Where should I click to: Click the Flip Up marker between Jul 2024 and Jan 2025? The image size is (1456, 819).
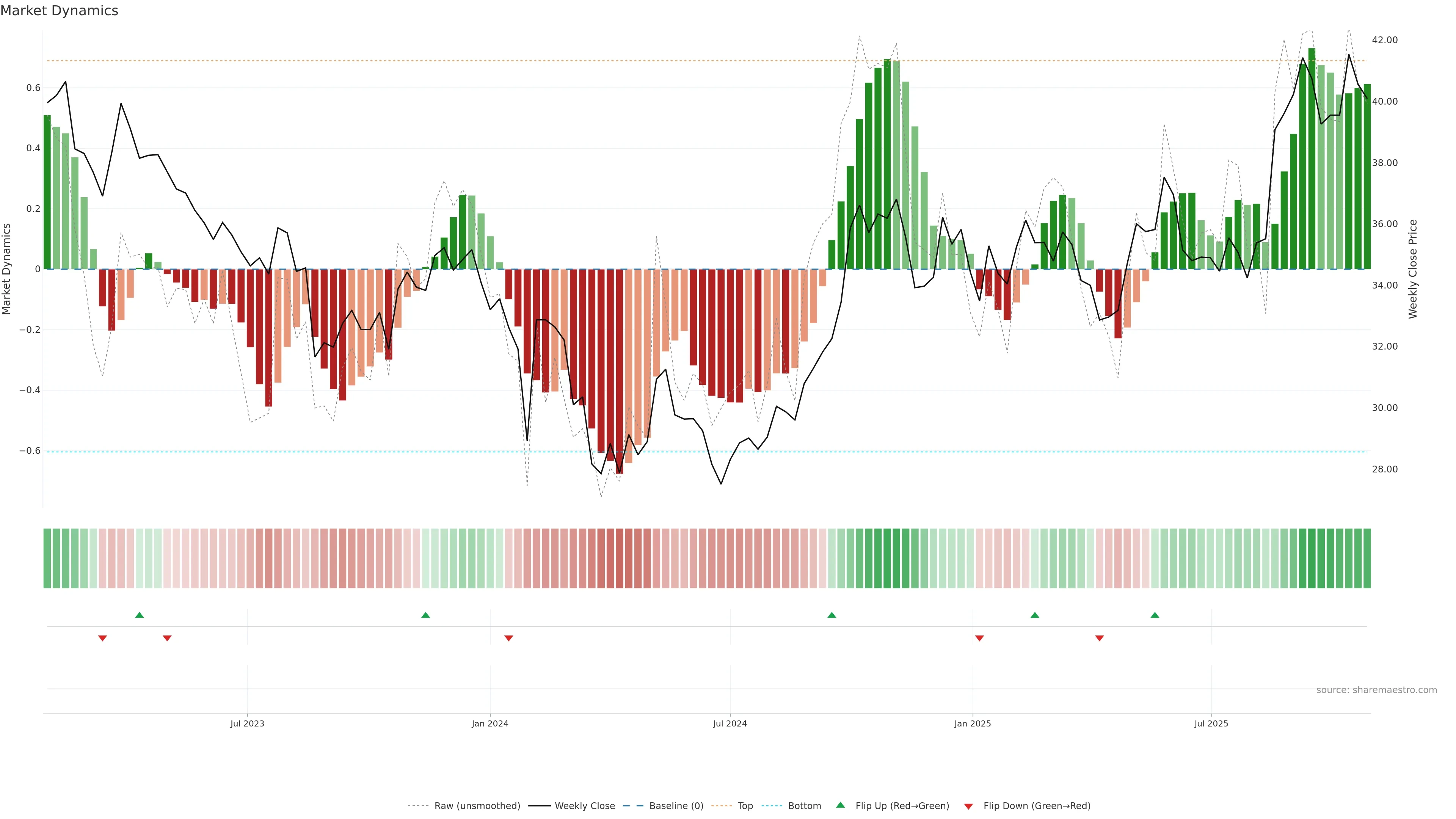[832, 615]
